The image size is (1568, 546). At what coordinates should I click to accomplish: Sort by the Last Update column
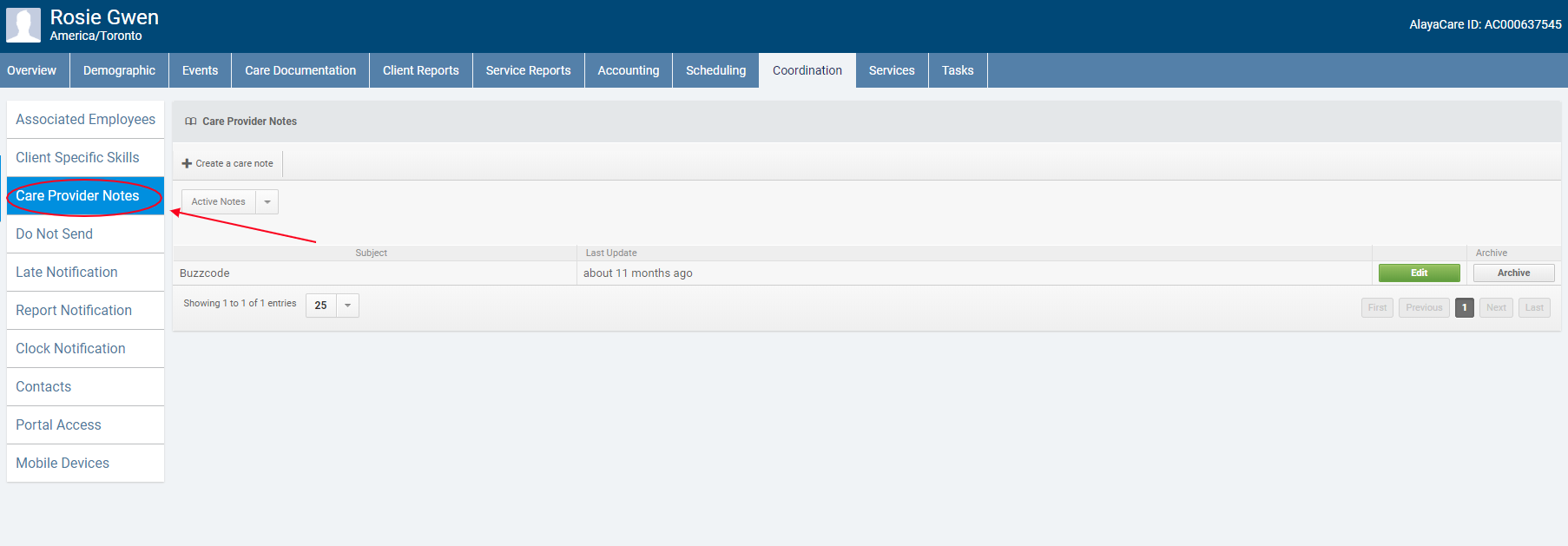611,253
